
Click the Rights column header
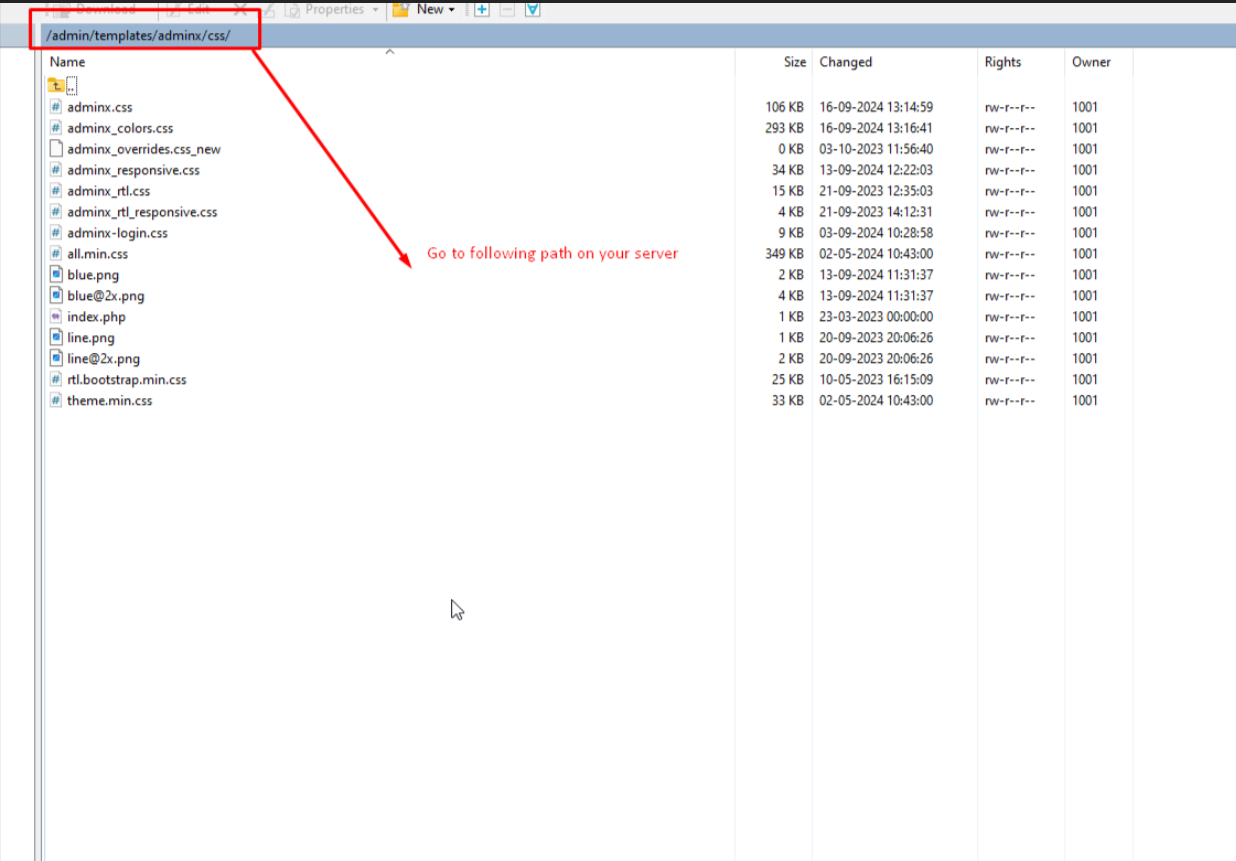tap(1002, 62)
